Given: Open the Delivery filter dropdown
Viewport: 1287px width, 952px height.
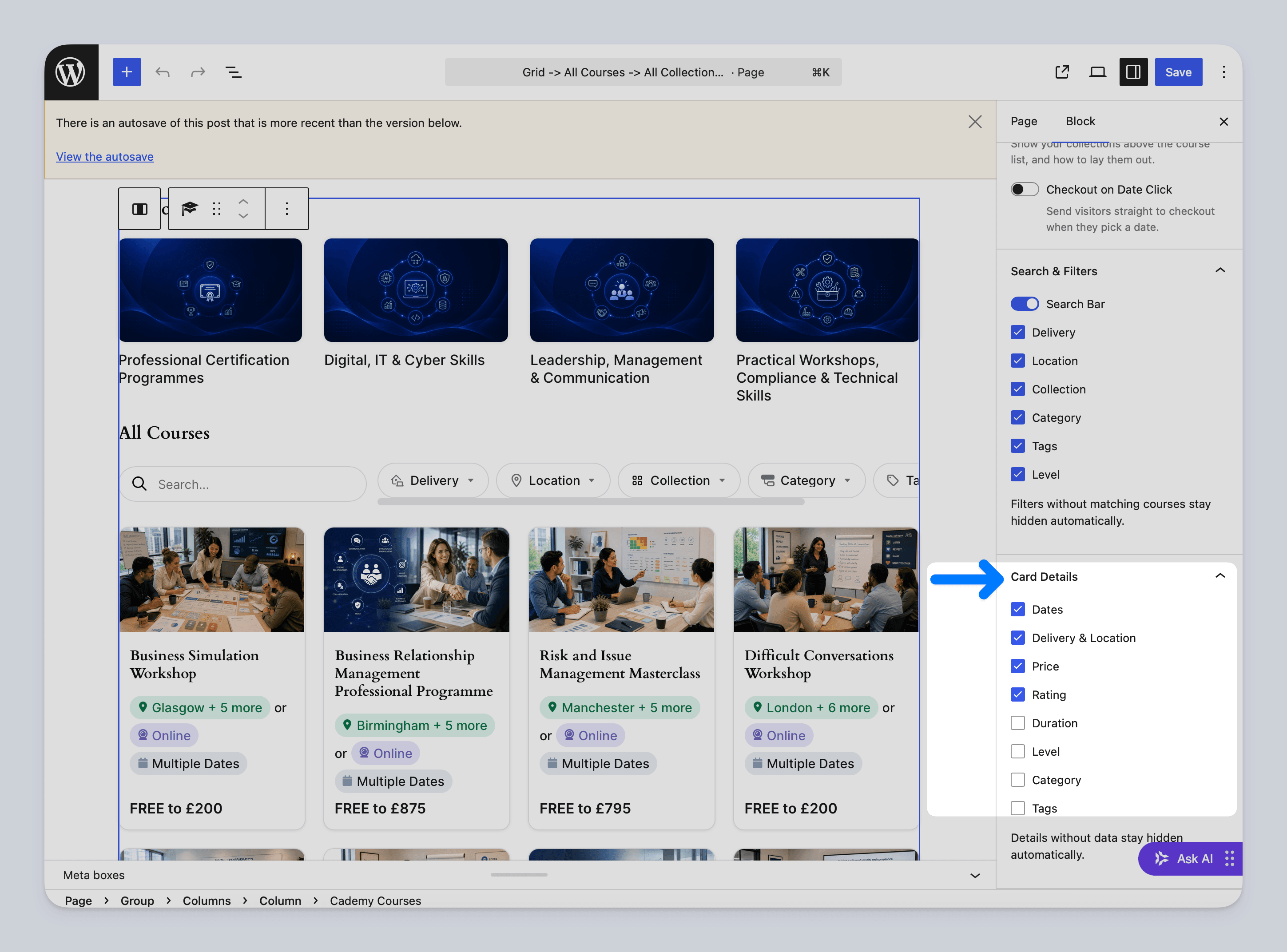Looking at the screenshot, I should (433, 480).
